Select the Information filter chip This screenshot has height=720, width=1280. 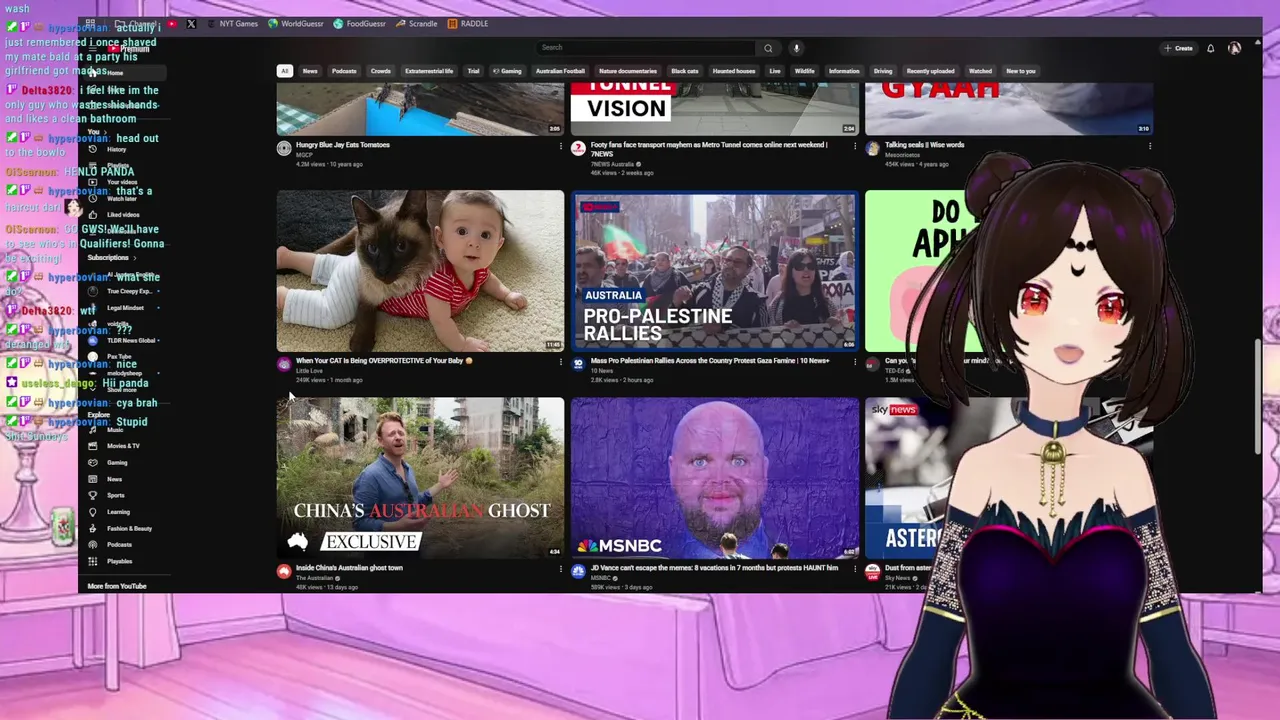[844, 71]
